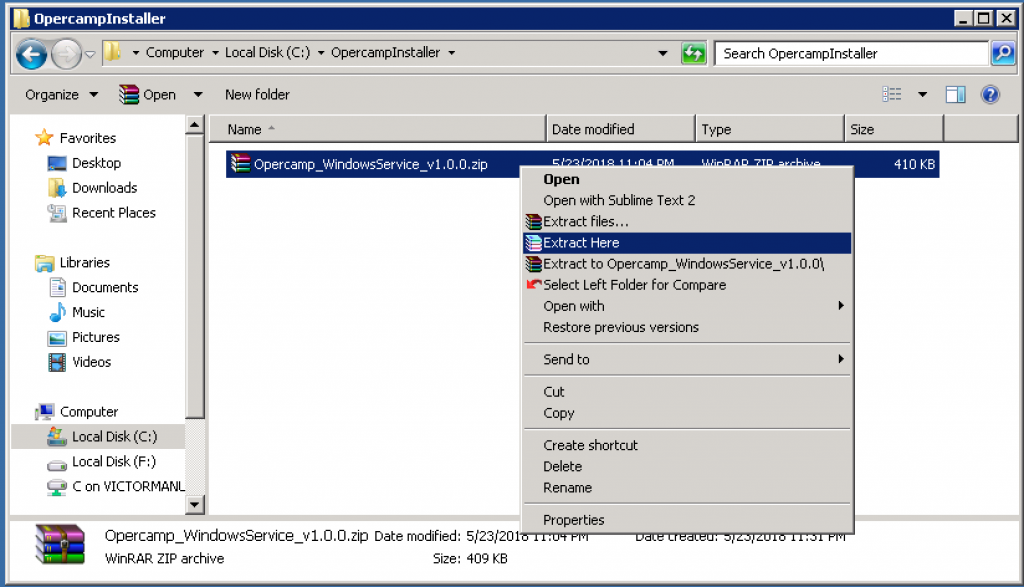1024x587 pixels.
Task: Open the Organize dropdown menu
Action: tap(62, 95)
